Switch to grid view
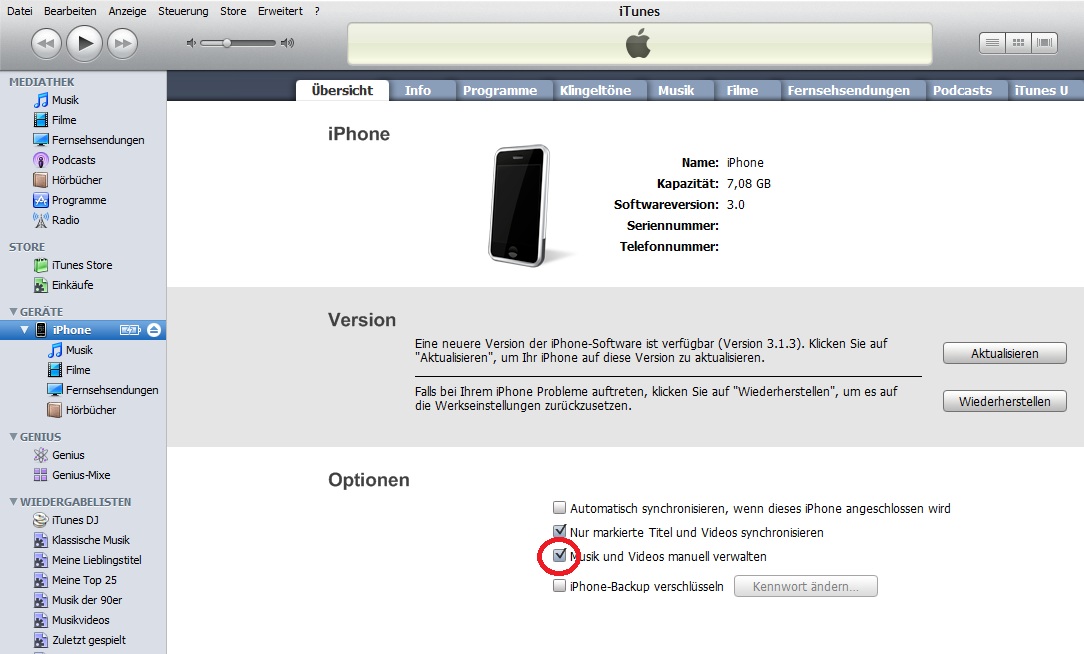1084x654 pixels. pos(1018,43)
